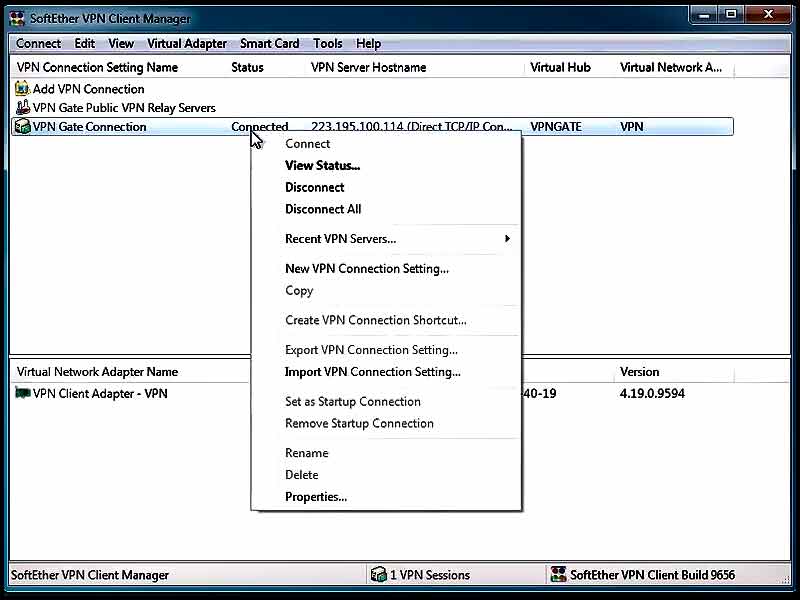Open the Tools menu
This screenshot has width=800, height=600.
click(x=328, y=43)
